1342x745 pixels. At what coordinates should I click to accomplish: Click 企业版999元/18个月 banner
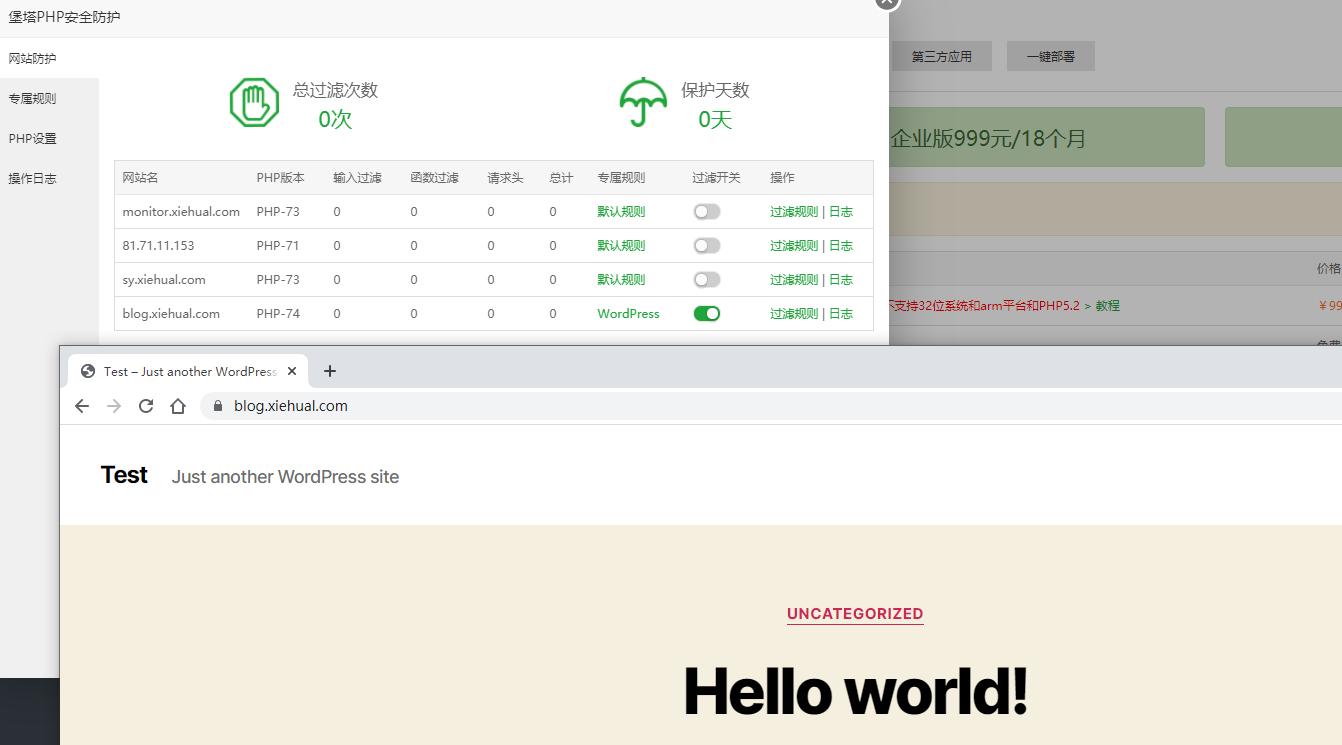pyautogui.click(x=1046, y=138)
